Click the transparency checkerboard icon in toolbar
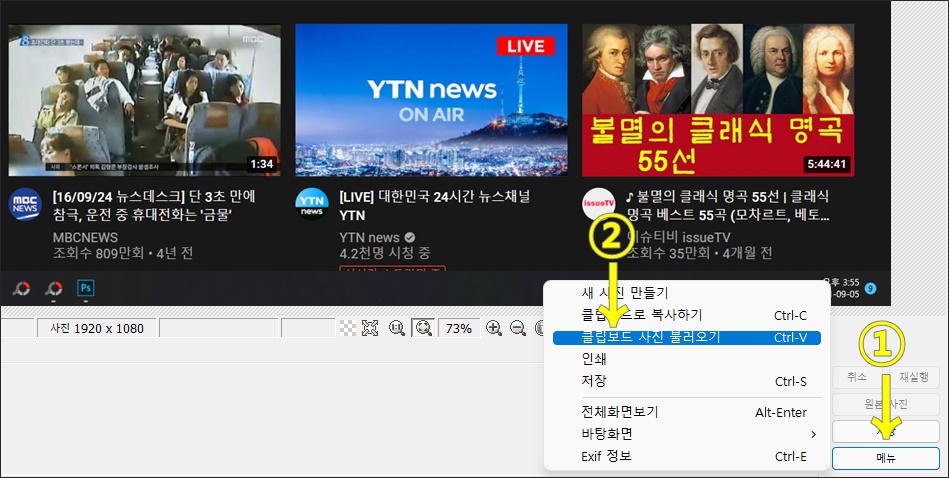949x478 pixels. tap(347, 328)
